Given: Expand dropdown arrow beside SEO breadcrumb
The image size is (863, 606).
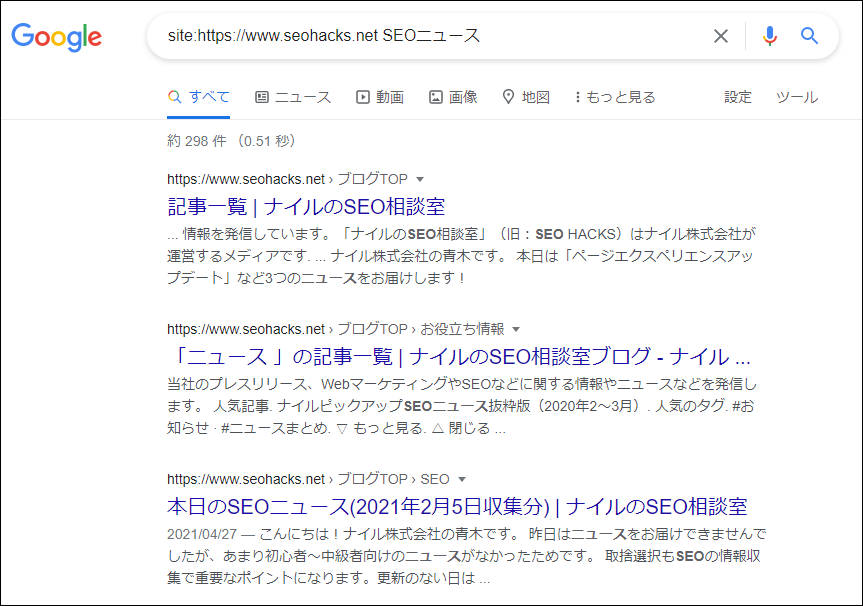Looking at the screenshot, I should point(462,479).
